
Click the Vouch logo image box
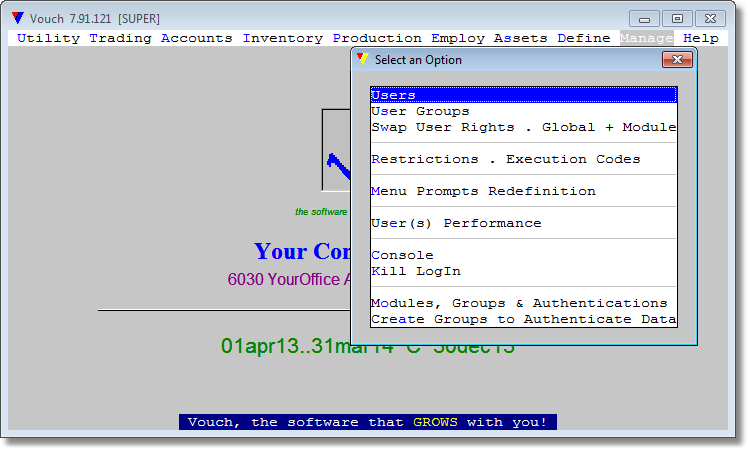point(336,150)
